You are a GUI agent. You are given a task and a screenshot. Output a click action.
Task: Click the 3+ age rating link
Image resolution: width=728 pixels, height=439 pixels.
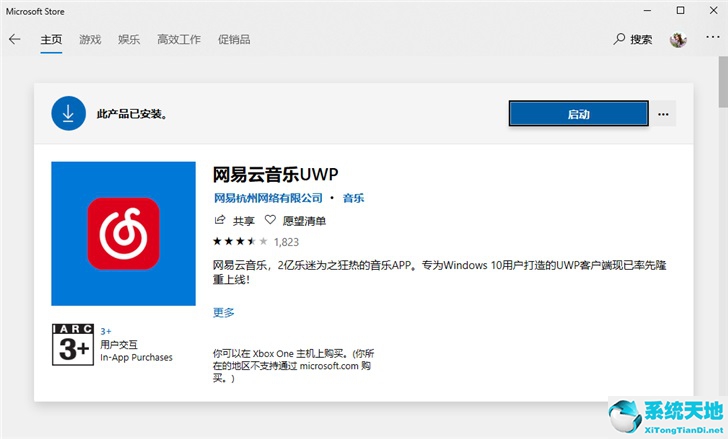(x=106, y=331)
